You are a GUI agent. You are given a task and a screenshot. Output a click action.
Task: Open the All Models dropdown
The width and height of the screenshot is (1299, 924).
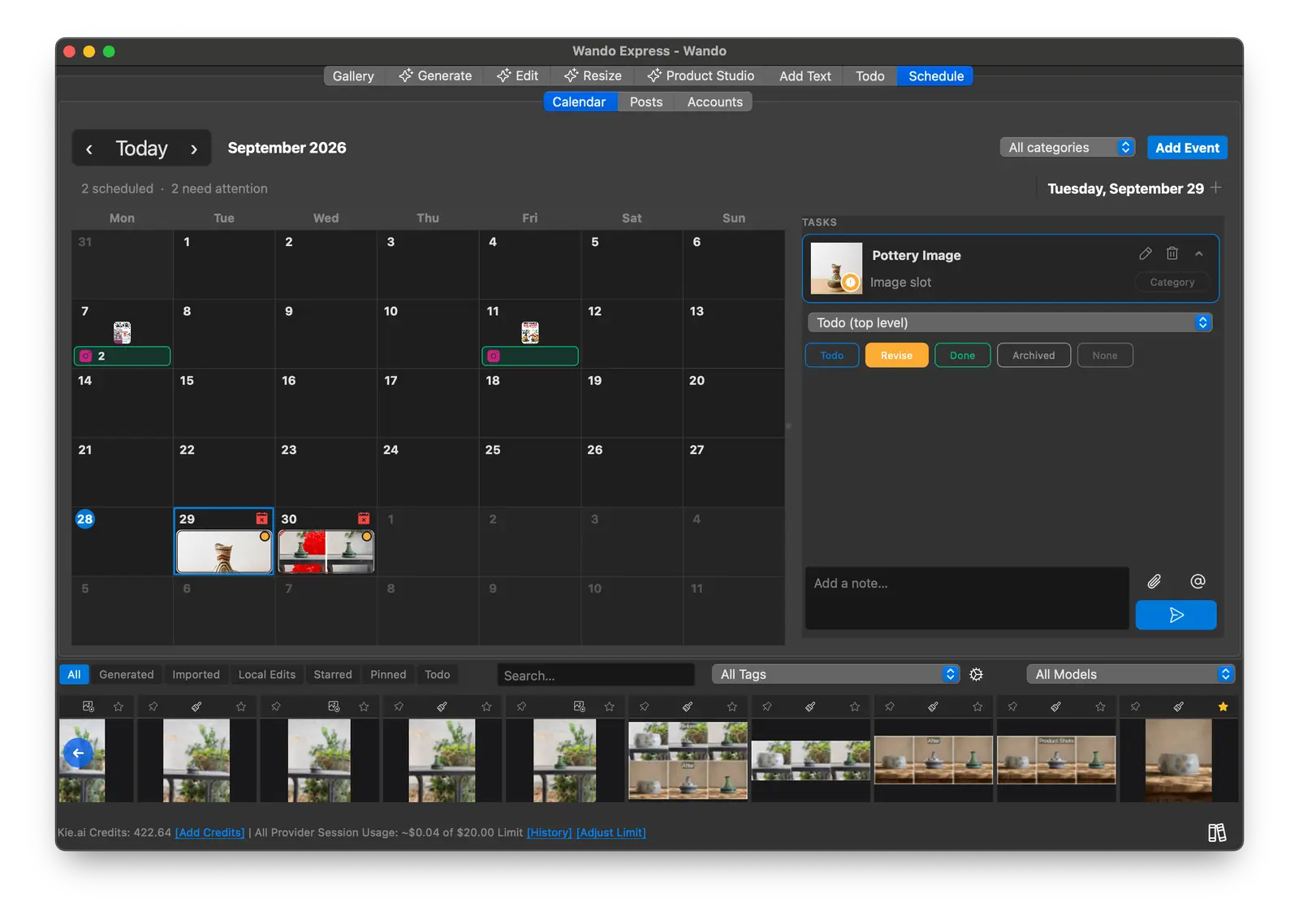pyautogui.click(x=1131, y=675)
